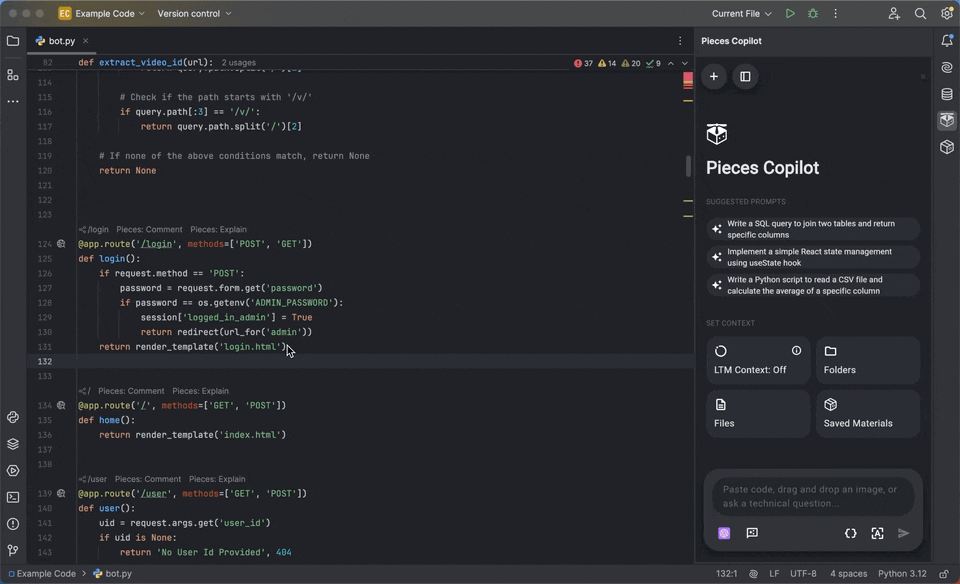Click the editor vertical scrollbar thumb
This screenshot has height=584, width=960.
point(688,166)
